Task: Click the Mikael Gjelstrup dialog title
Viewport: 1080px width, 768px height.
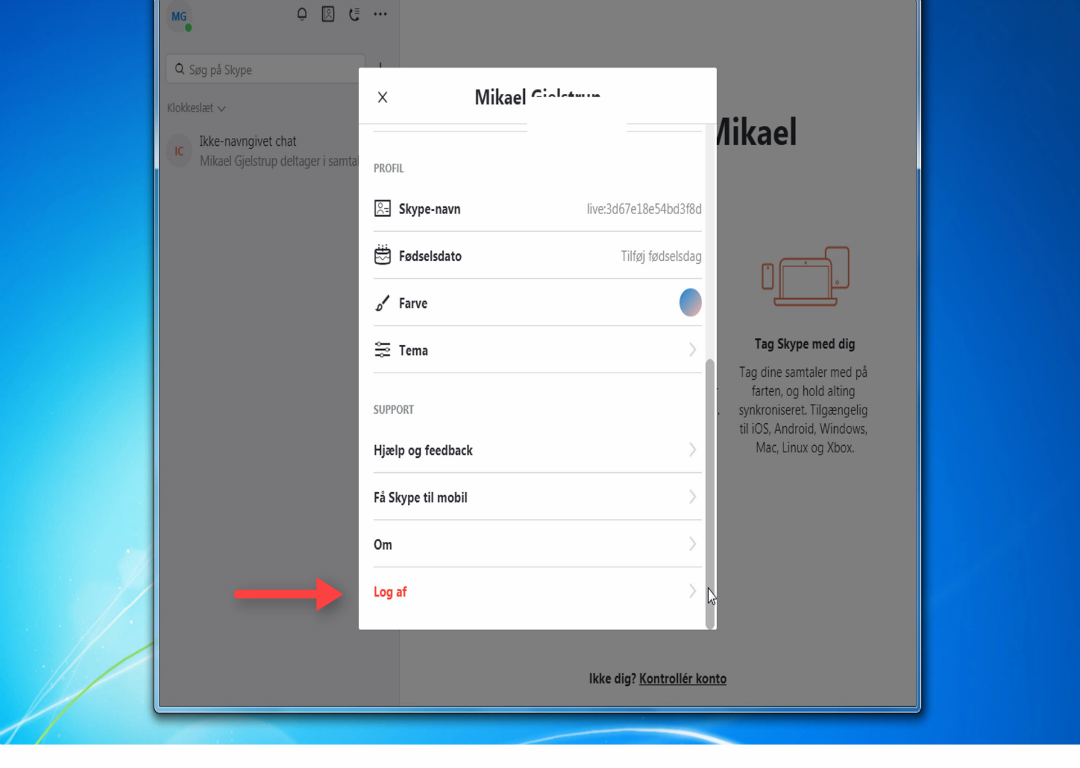Action: 537,97
